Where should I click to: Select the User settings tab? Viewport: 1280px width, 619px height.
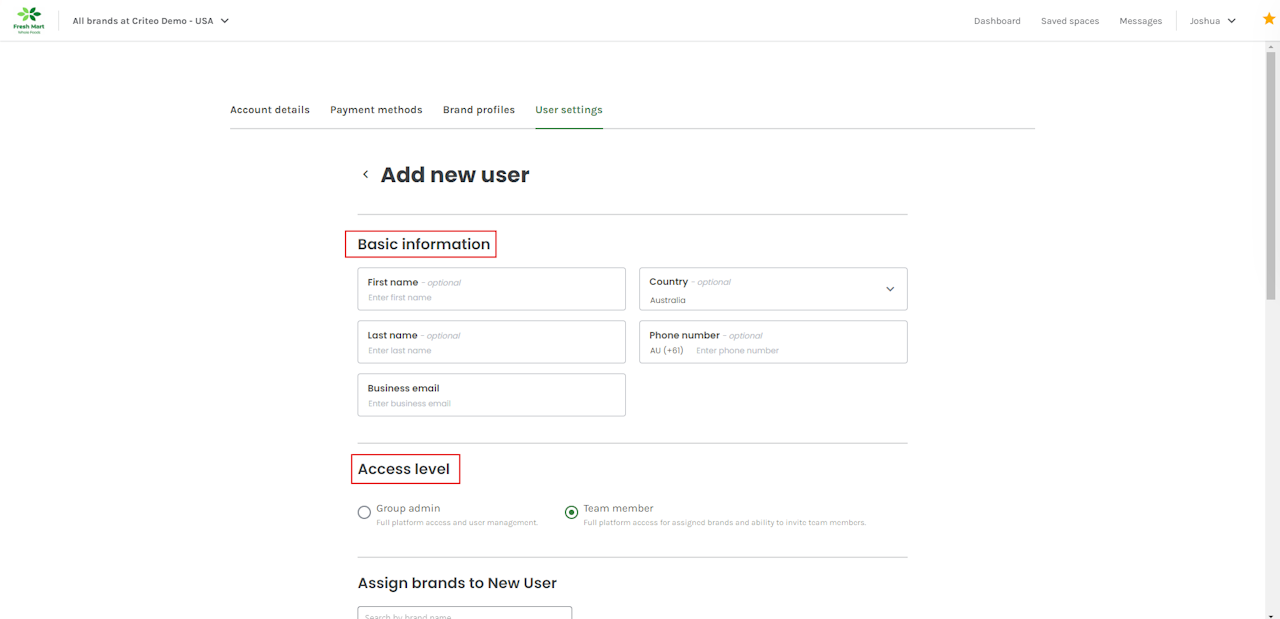click(x=569, y=110)
